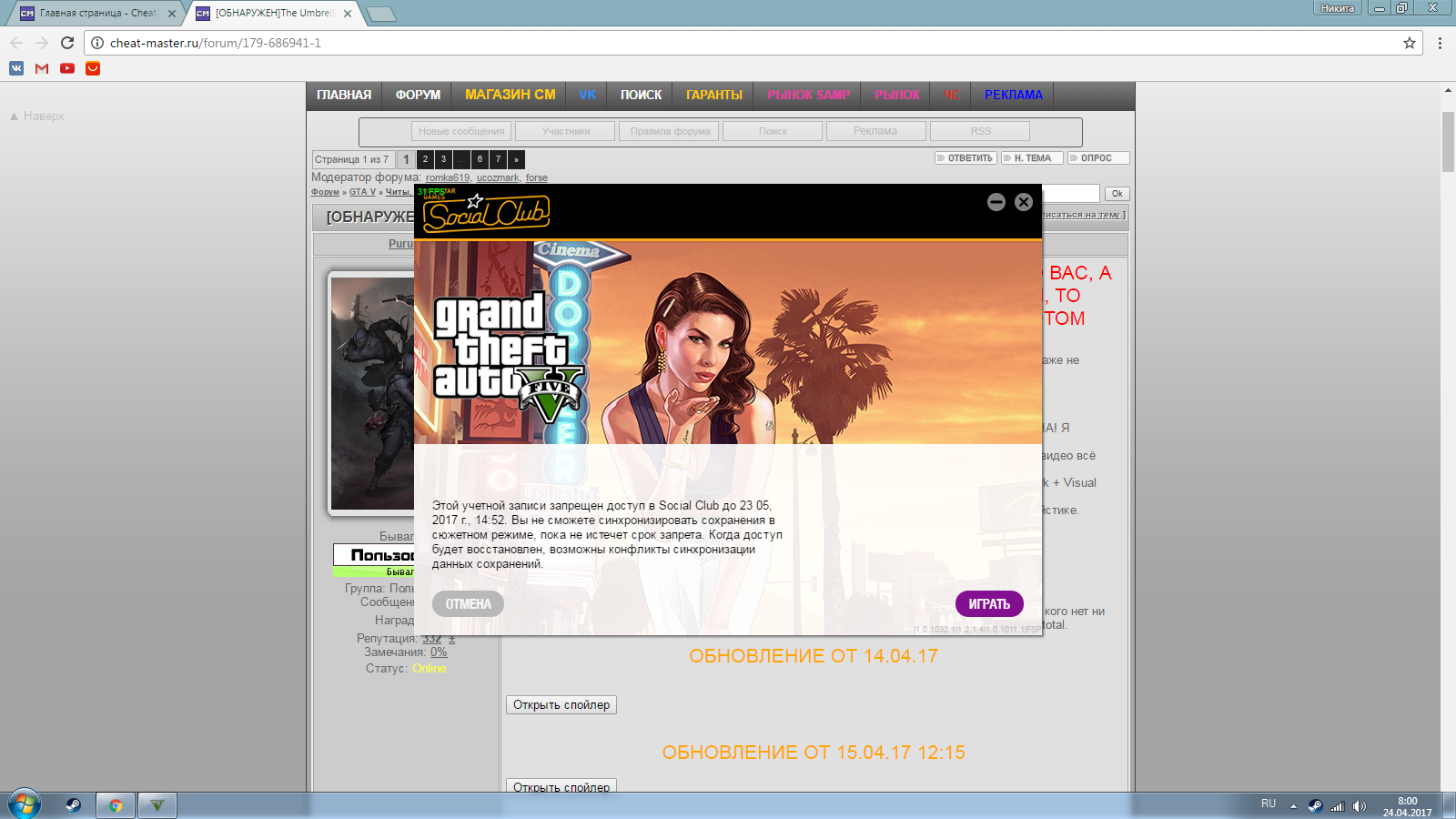1456x819 pixels.
Task: Open ПОИСК in the site menu
Action: [x=642, y=95]
